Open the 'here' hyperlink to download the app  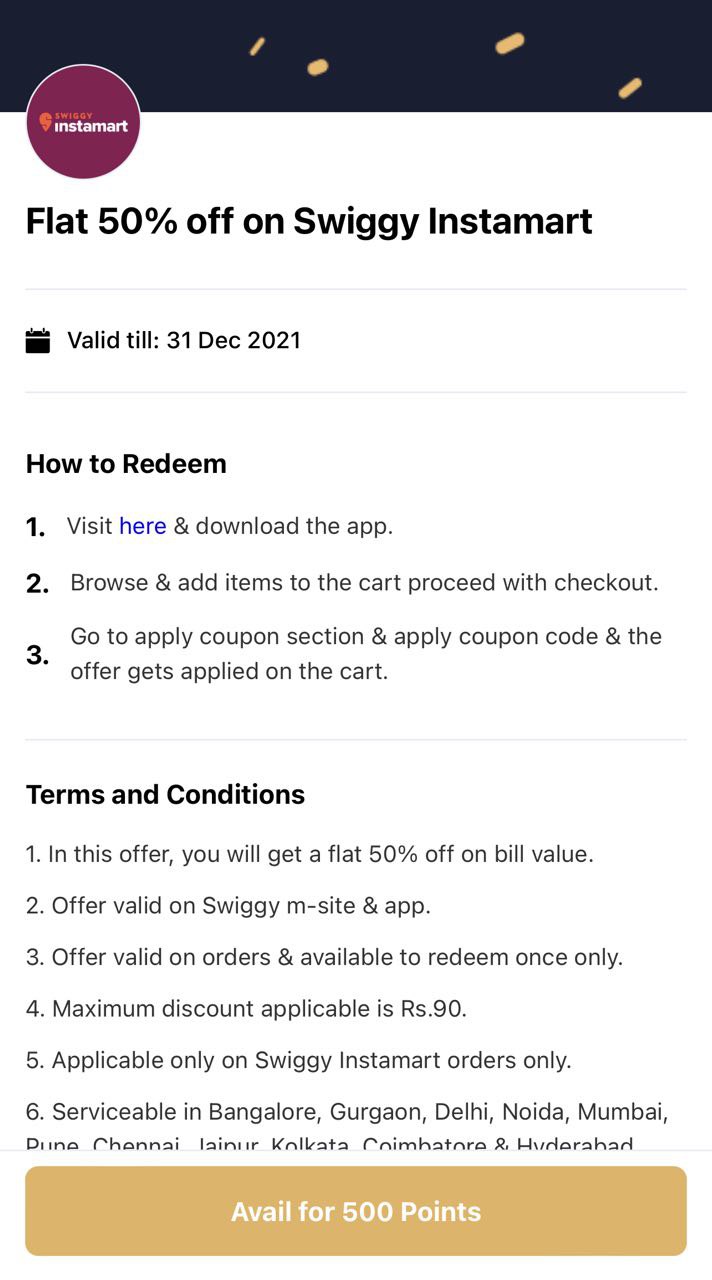(x=140, y=526)
